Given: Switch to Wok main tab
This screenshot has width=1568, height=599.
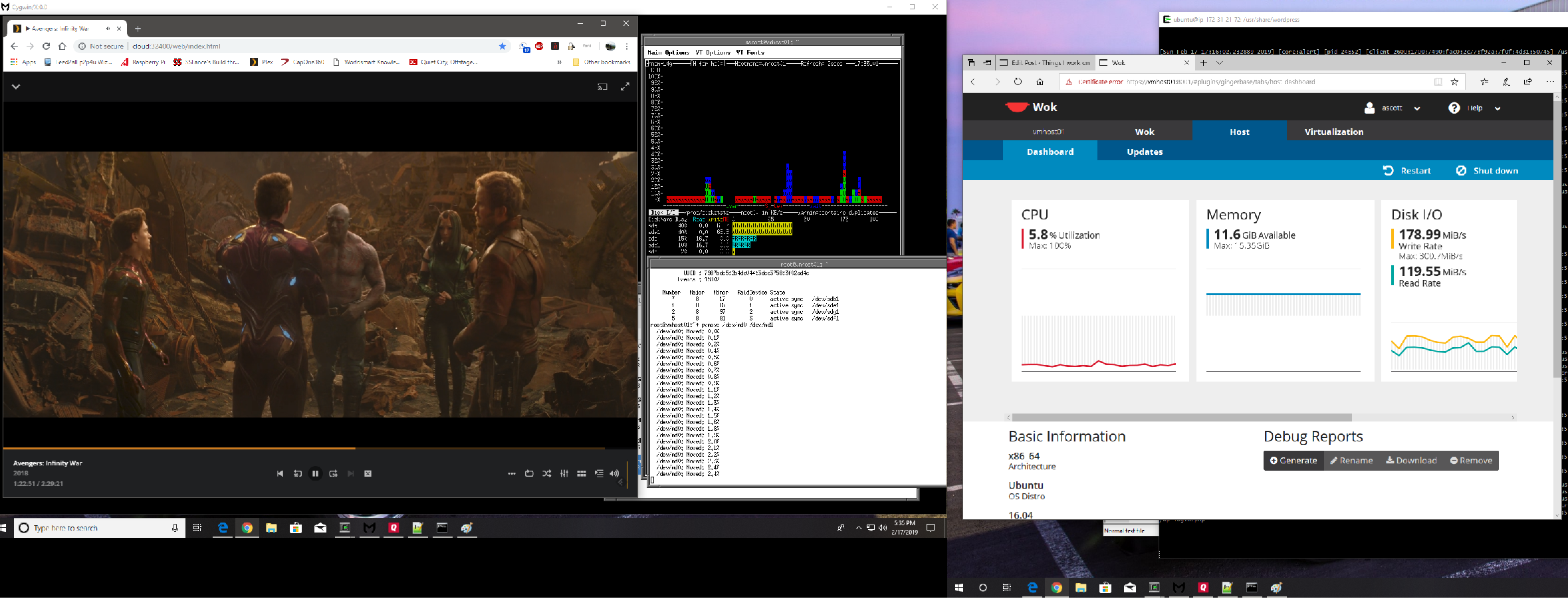Looking at the screenshot, I should pos(1145,132).
